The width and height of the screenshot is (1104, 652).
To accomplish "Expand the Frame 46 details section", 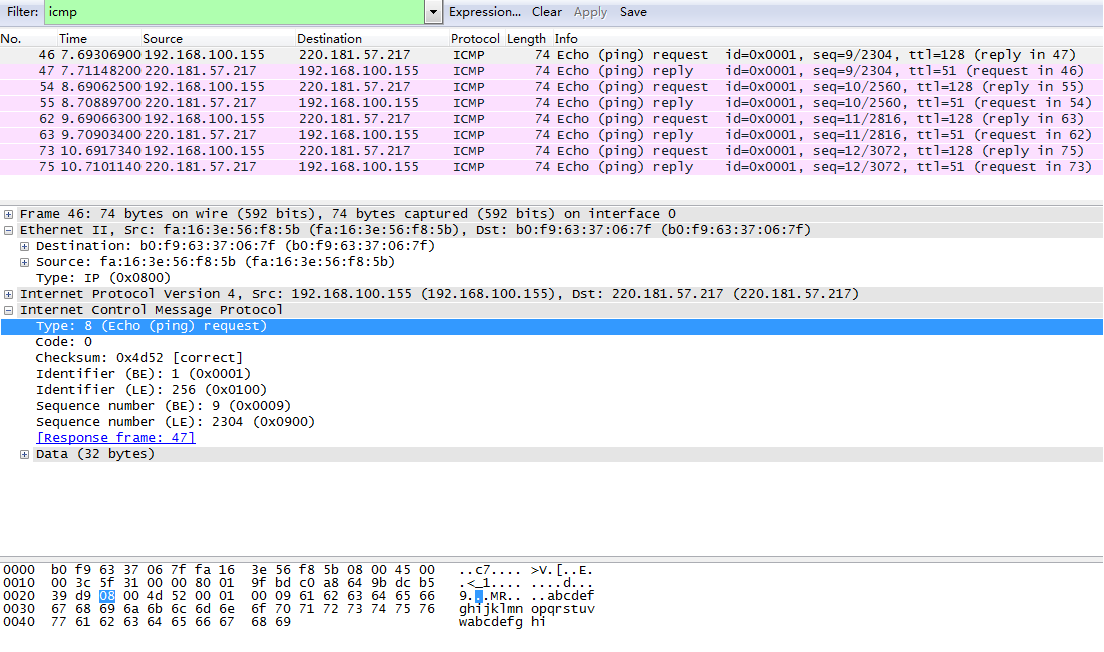I will (8, 213).
